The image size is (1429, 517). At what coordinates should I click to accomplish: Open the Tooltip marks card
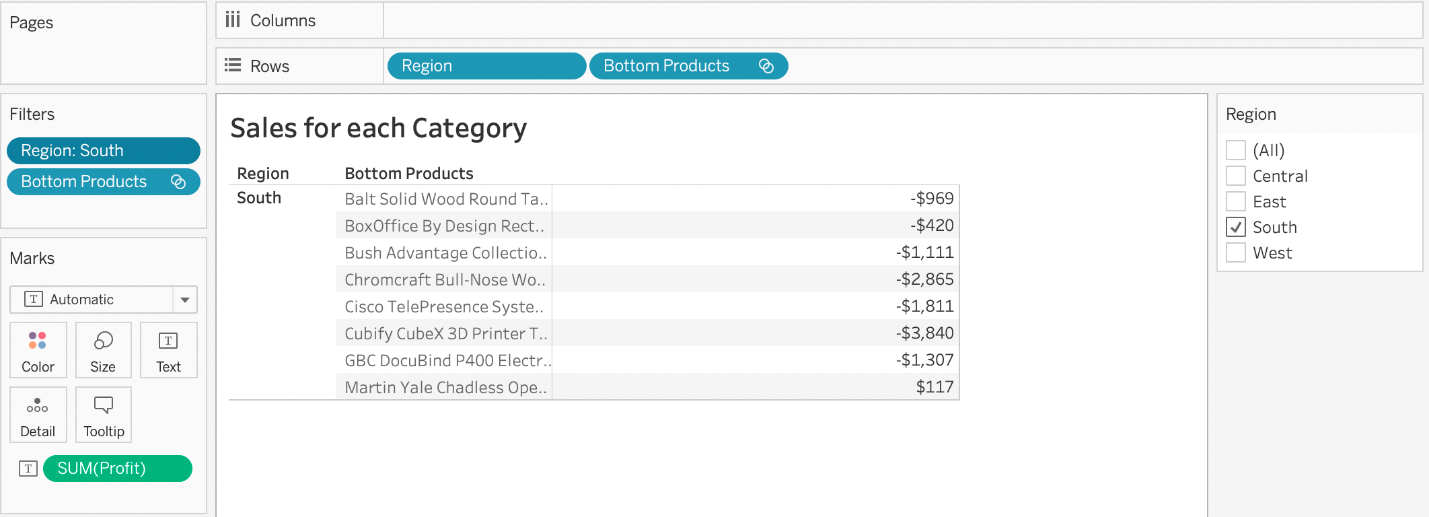[103, 415]
